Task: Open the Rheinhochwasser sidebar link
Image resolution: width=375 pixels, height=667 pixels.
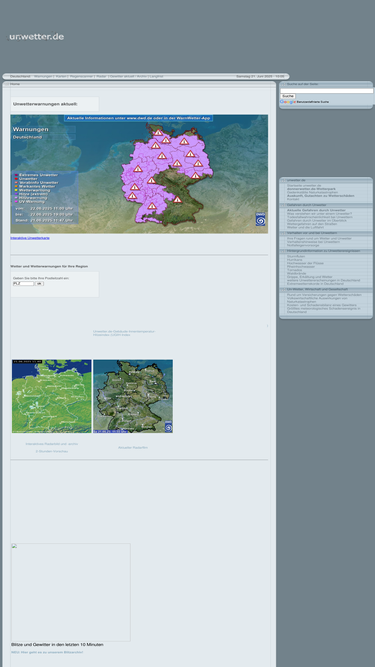Action: pos(301,266)
